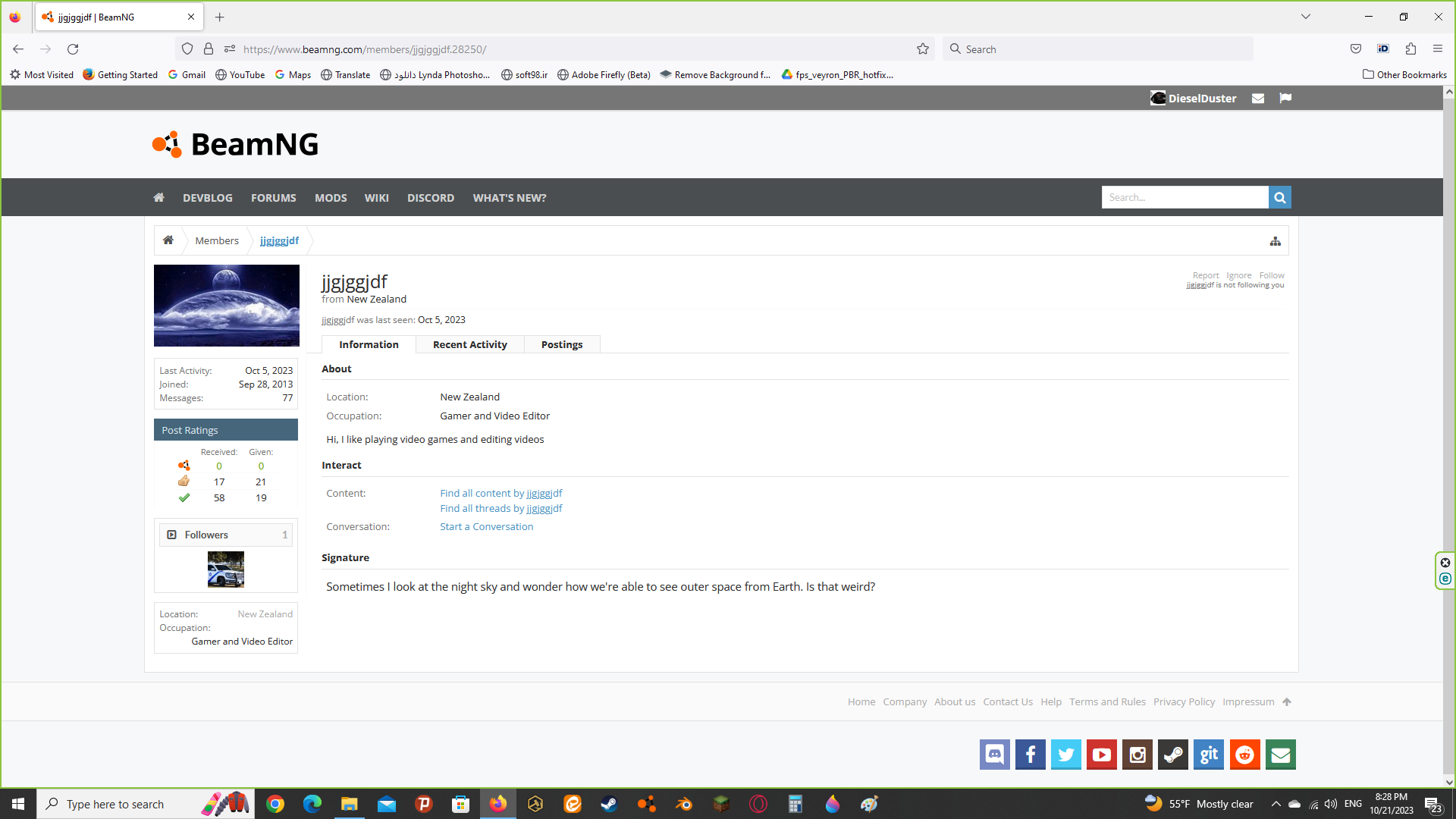Open the inbox envelope icon
Image resolution: width=1456 pixels, height=819 pixels.
tap(1258, 99)
